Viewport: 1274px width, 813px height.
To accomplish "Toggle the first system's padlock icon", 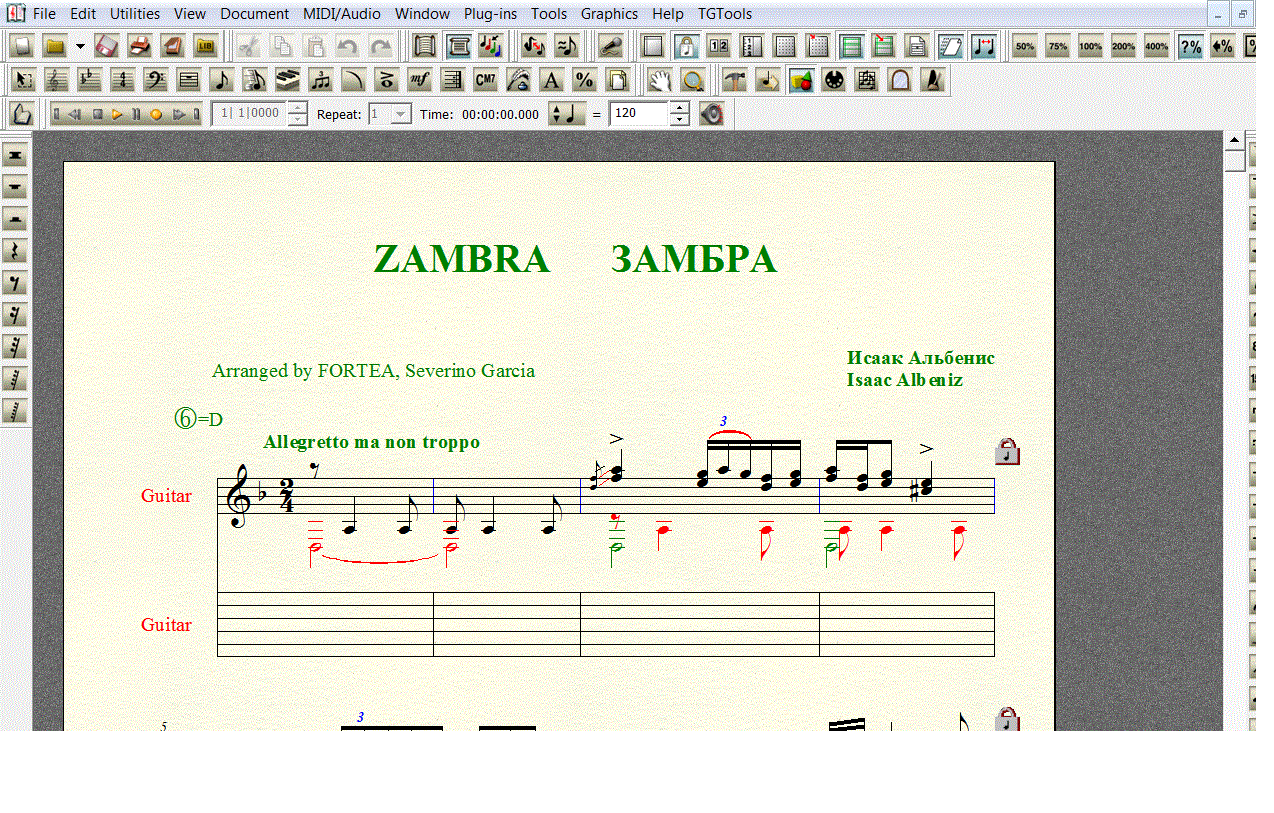I will (x=1007, y=452).
